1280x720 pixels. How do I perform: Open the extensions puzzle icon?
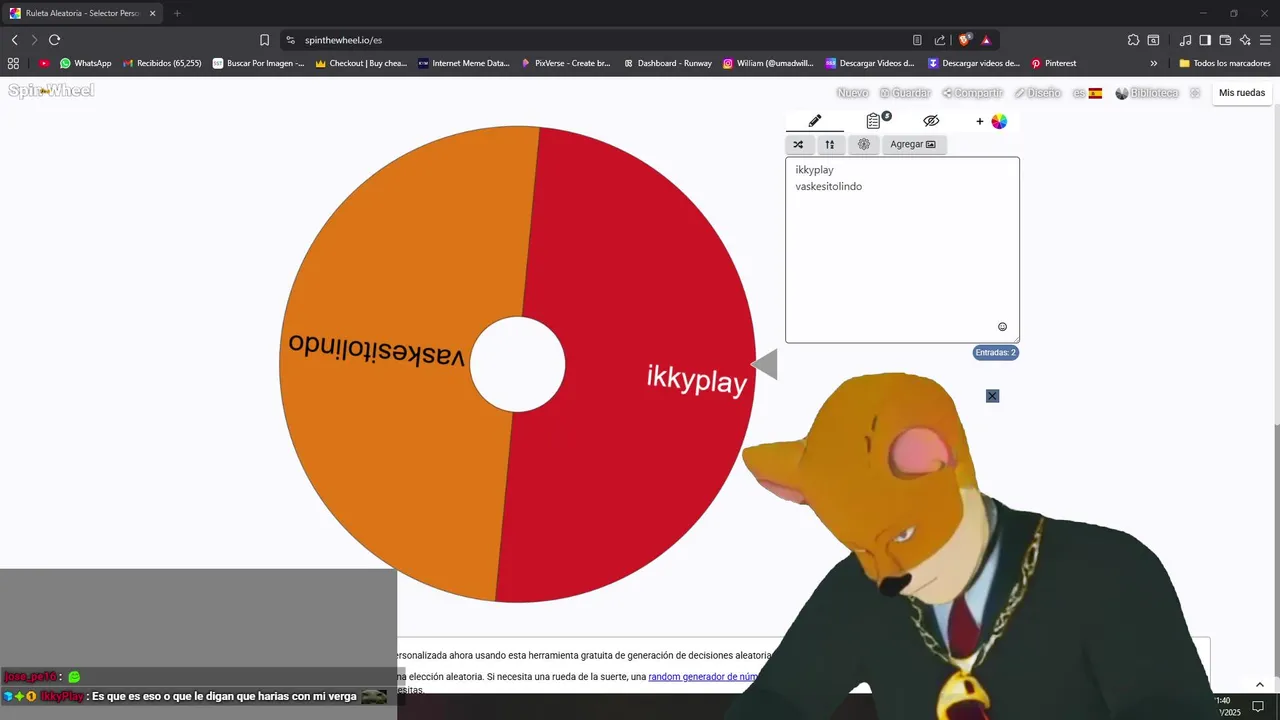point(1133,40)
